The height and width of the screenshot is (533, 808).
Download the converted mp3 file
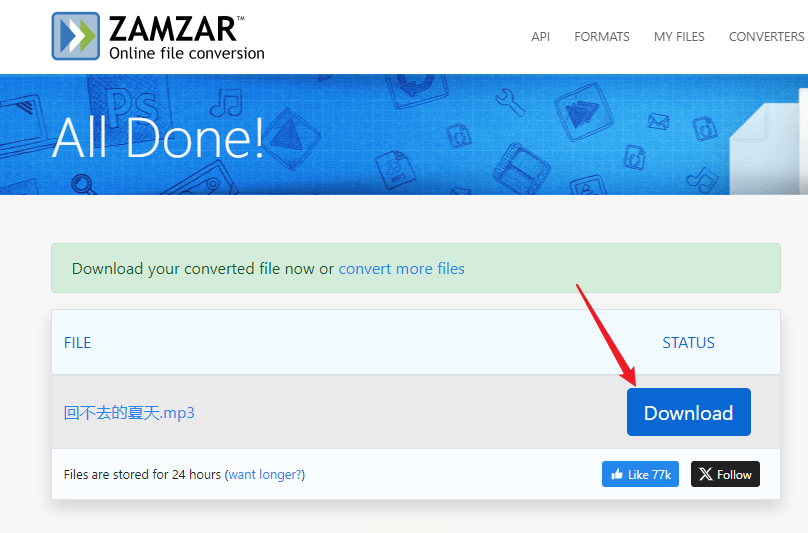tap(688, 412)
